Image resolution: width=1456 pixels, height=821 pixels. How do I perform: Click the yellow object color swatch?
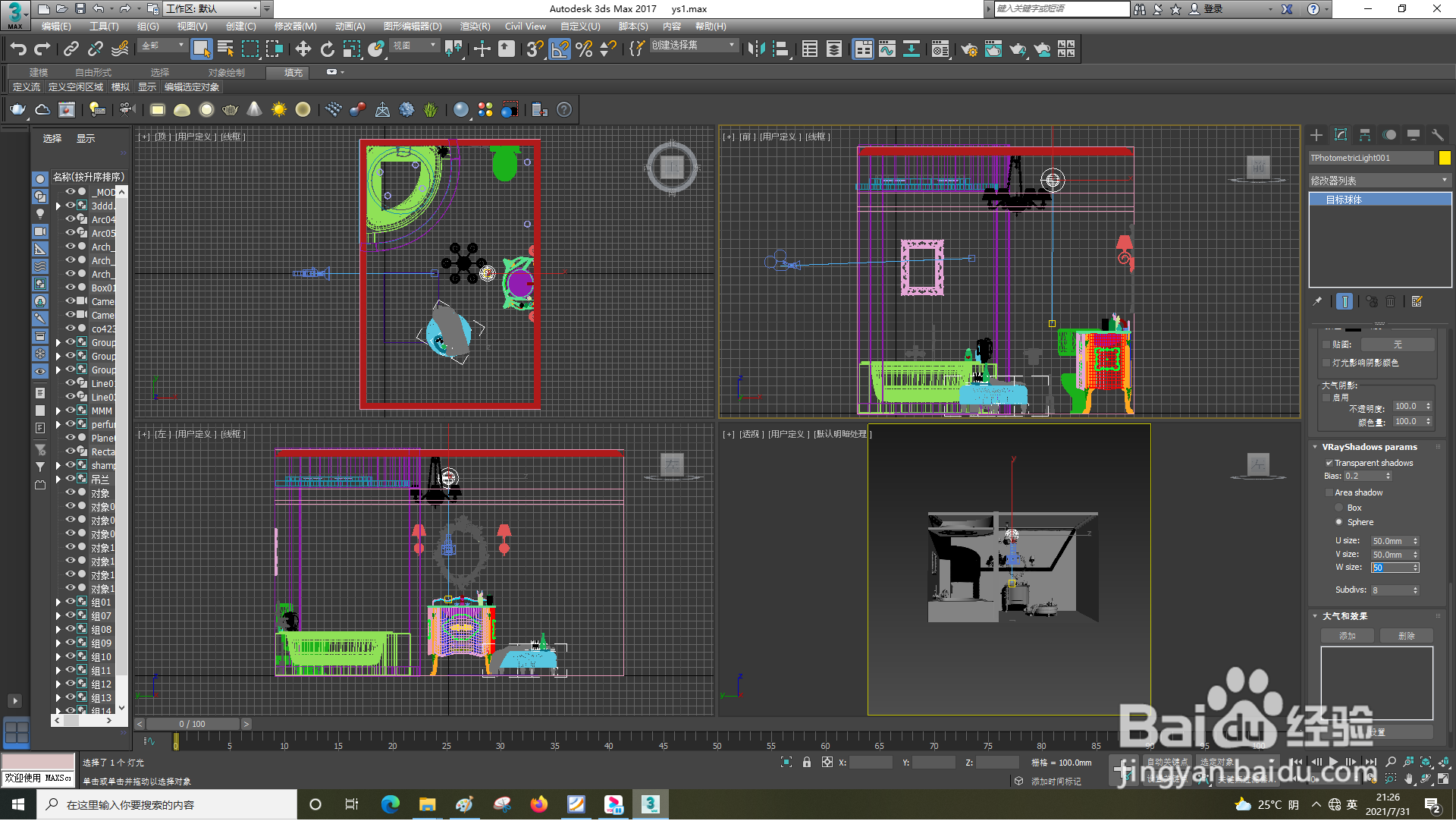pyautogui.click(x=1445, y=159)
